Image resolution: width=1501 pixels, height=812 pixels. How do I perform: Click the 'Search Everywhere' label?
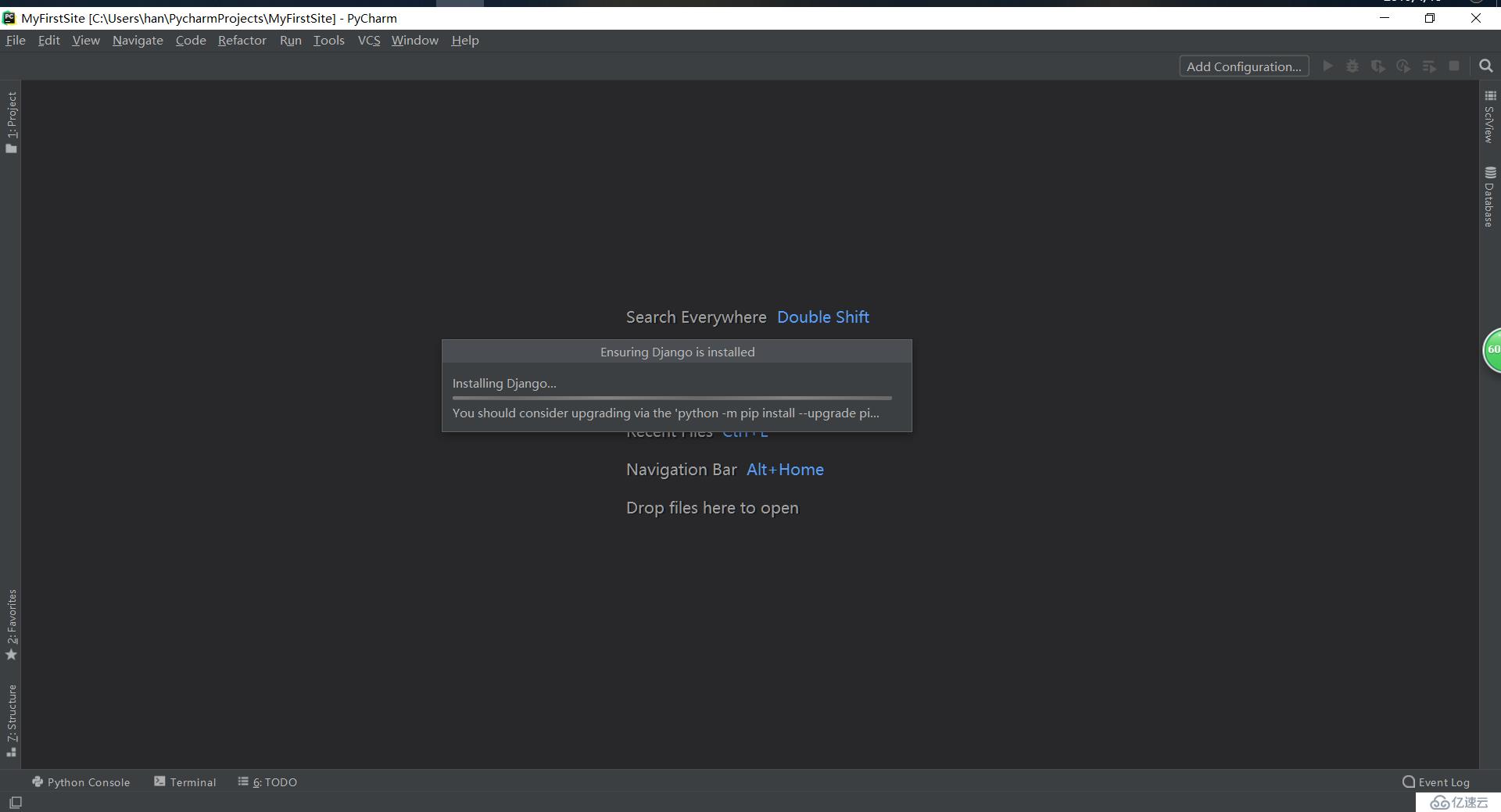696,317
